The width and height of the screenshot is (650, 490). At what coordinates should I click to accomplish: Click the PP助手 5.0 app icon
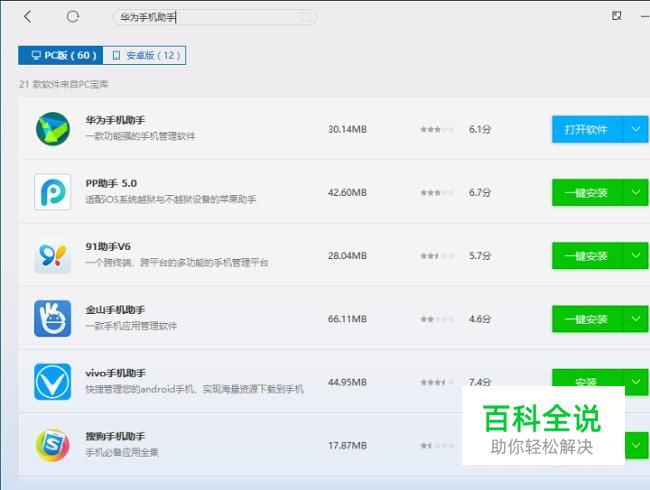(x=53, y=192)
